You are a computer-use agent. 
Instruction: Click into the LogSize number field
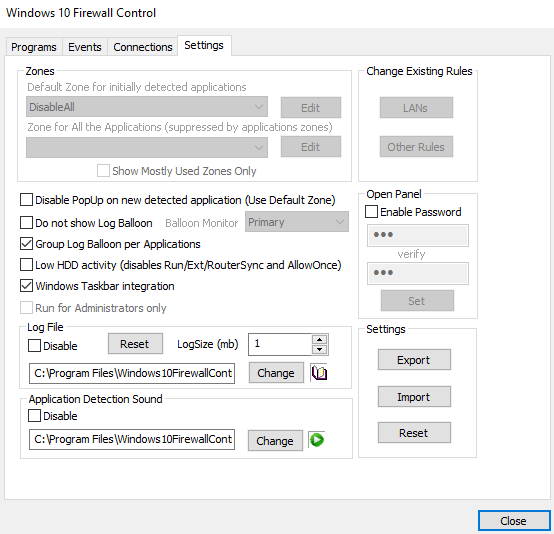tap(280, 344)
